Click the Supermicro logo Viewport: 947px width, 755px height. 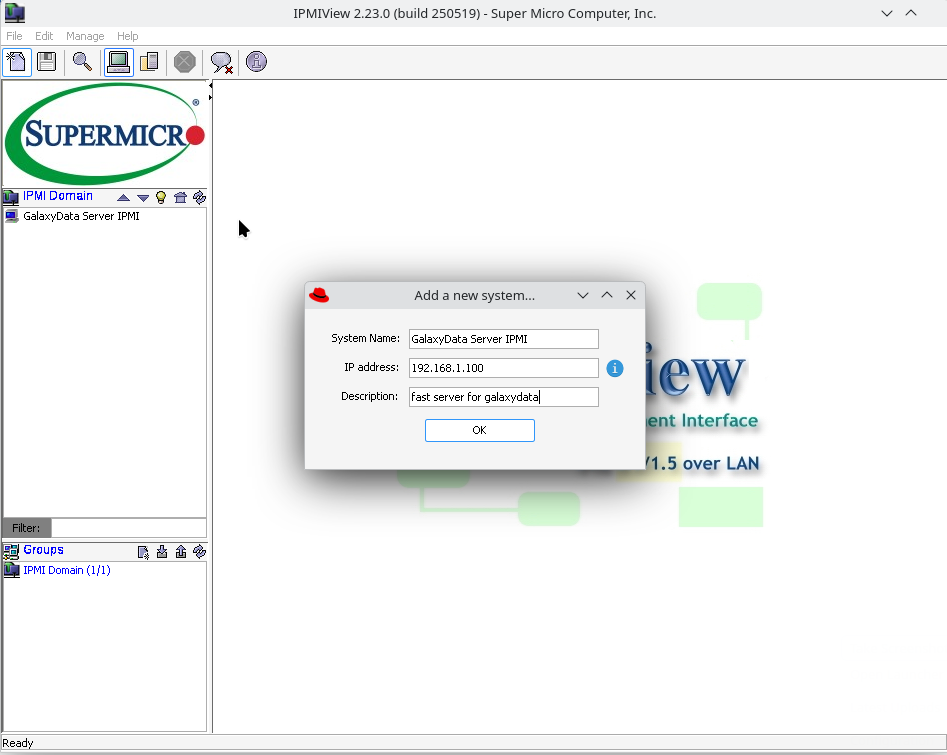(105, 133)
